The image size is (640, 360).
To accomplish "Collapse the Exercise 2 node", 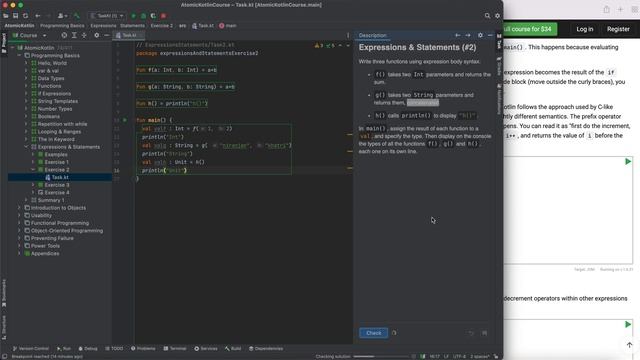I will coord(33,170).
